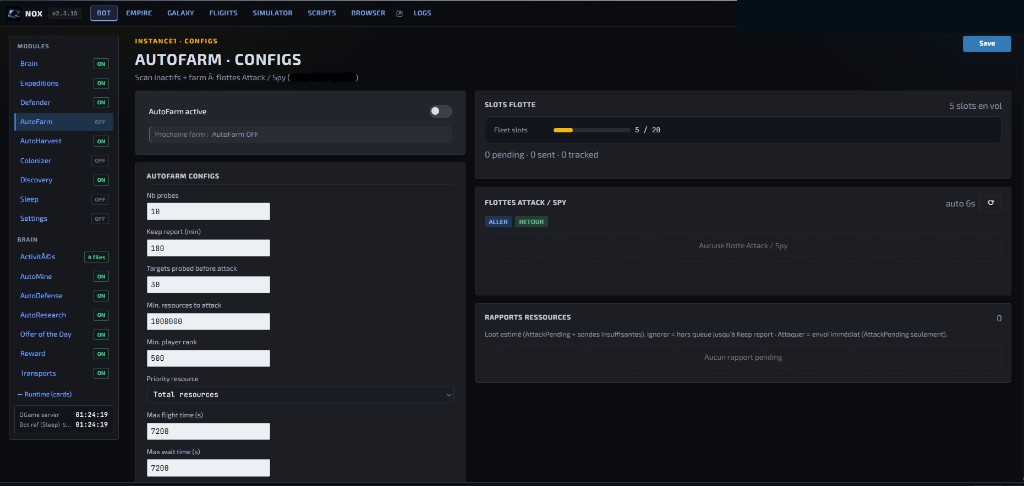Click the '5 slots en vol' text

pyautogui.click(x=975, y=106)
